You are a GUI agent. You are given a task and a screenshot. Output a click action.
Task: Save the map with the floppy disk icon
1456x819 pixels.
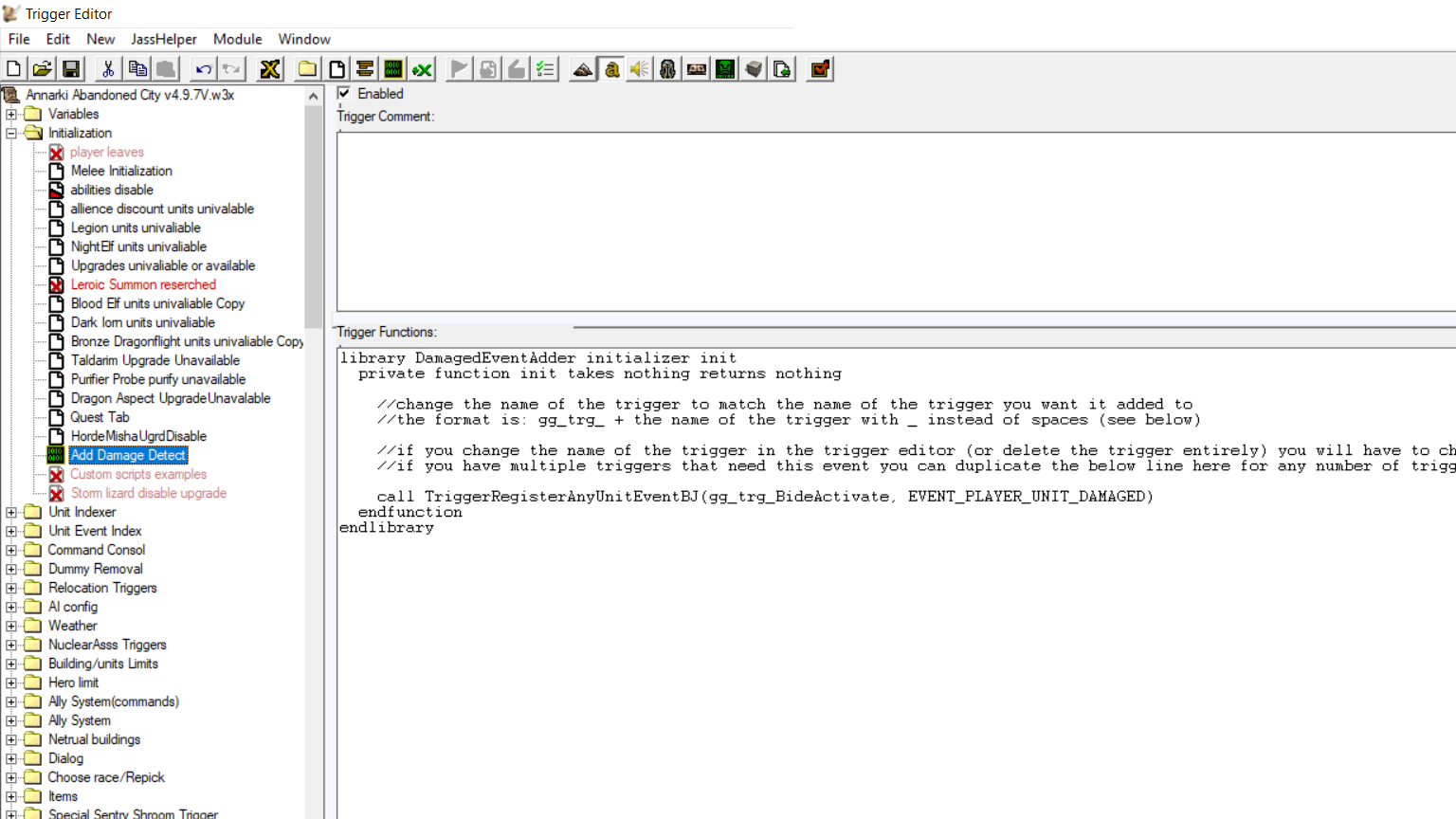(x=71, y=69)
